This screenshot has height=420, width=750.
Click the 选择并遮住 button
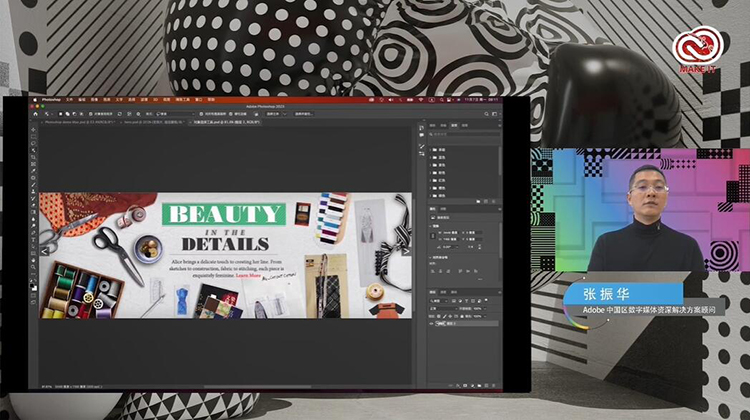pyautogui.click(x=304, y=114)
